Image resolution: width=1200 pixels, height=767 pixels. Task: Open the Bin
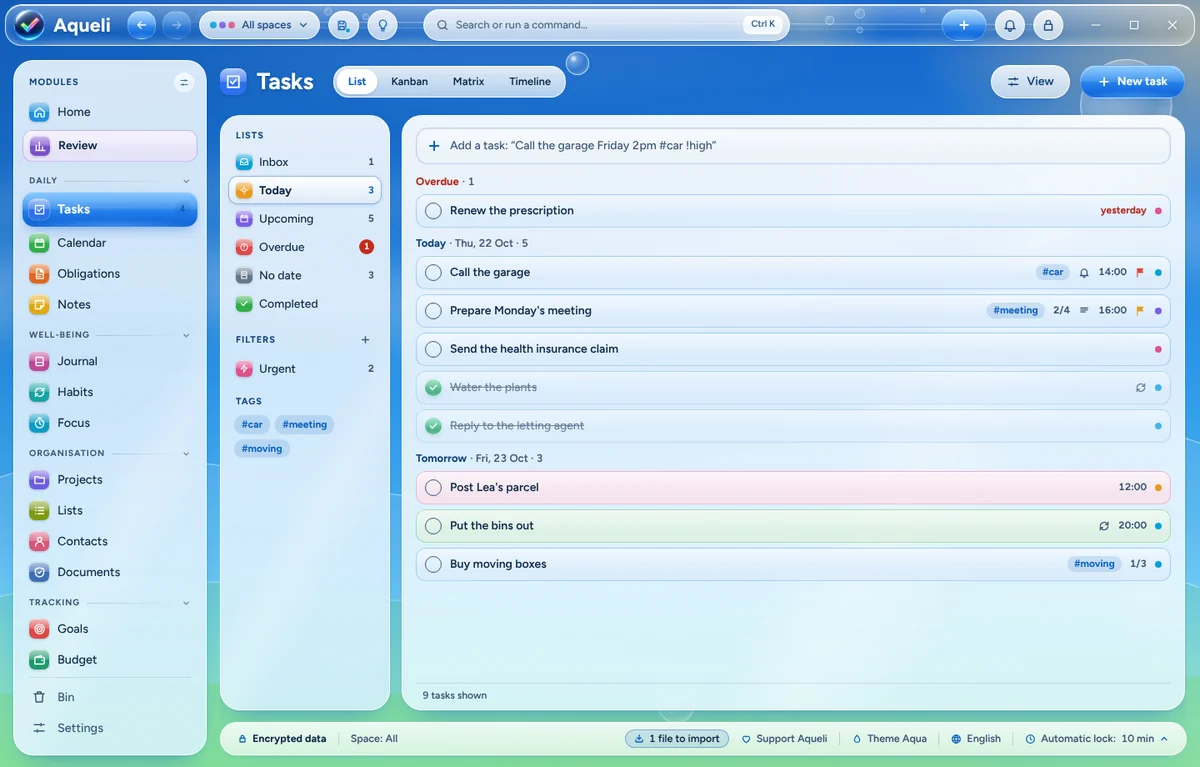click(x=110, y=697)
